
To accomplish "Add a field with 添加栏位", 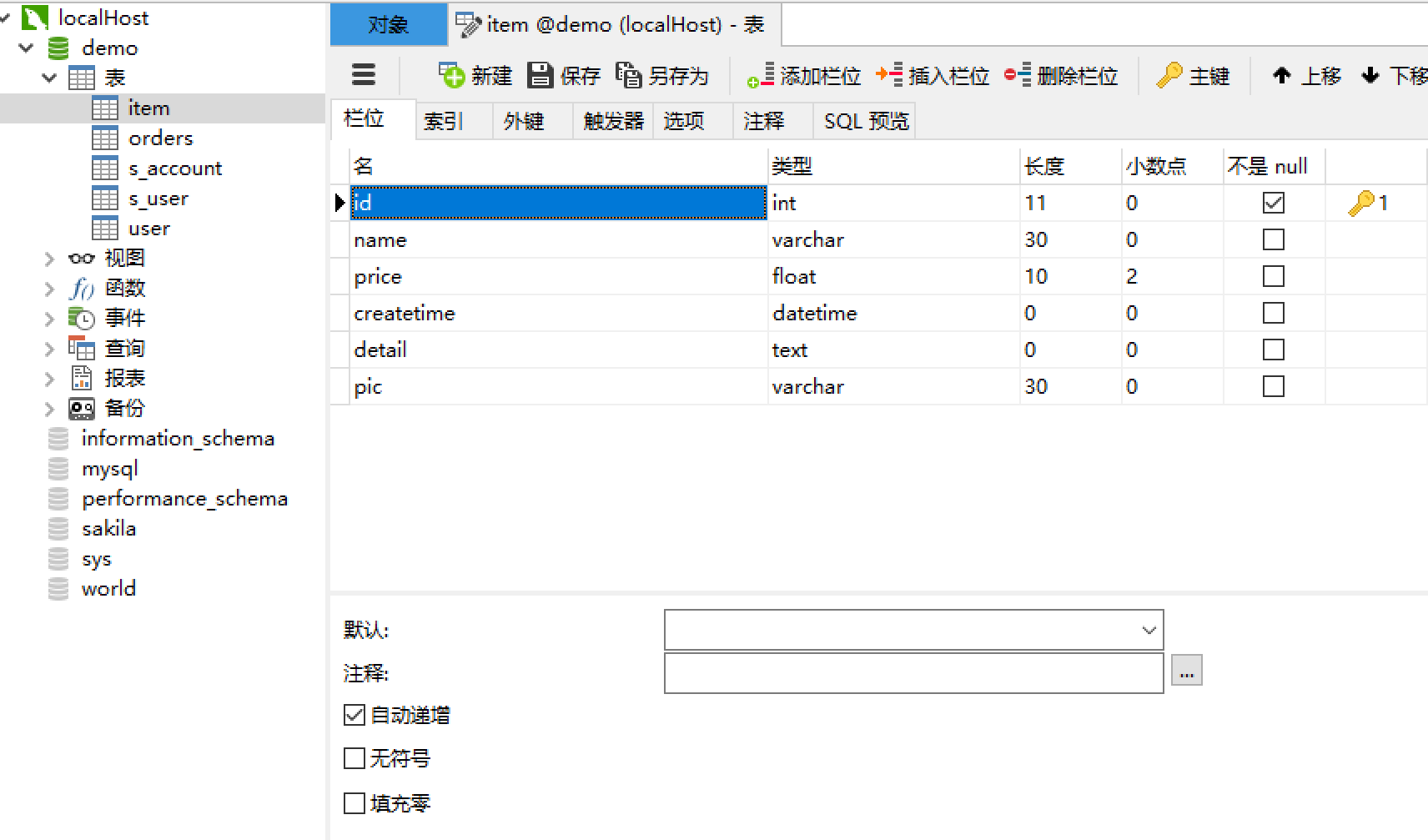I will coord(803,75).
